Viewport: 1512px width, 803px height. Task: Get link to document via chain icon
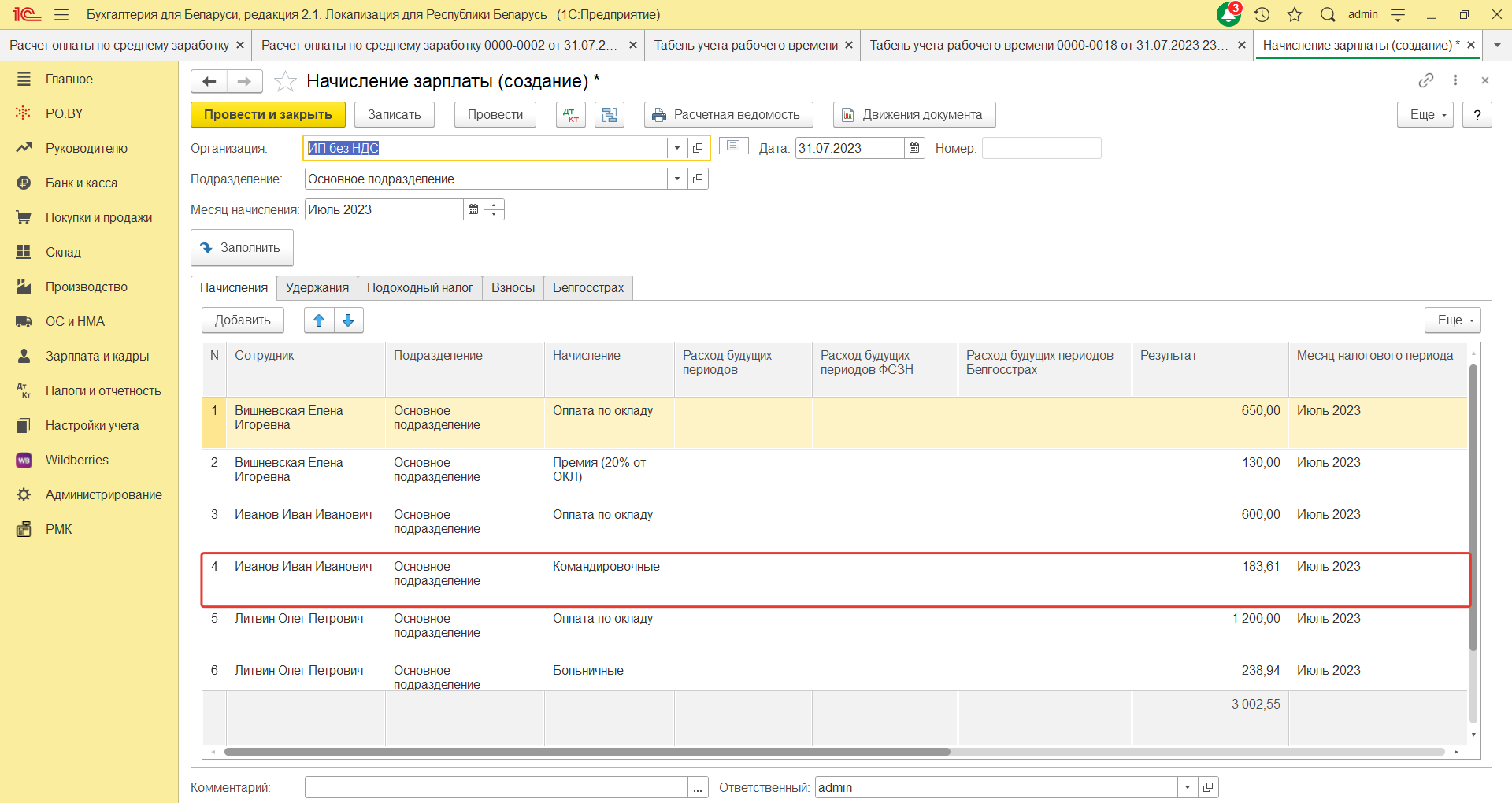point(1425,80)
